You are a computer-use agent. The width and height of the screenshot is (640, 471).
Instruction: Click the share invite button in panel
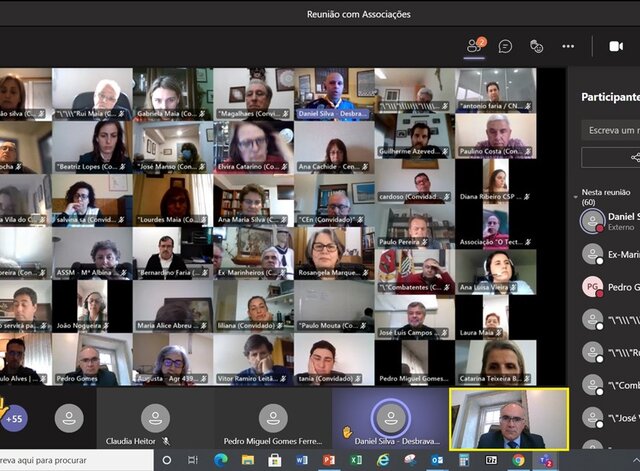pos(633,157)
